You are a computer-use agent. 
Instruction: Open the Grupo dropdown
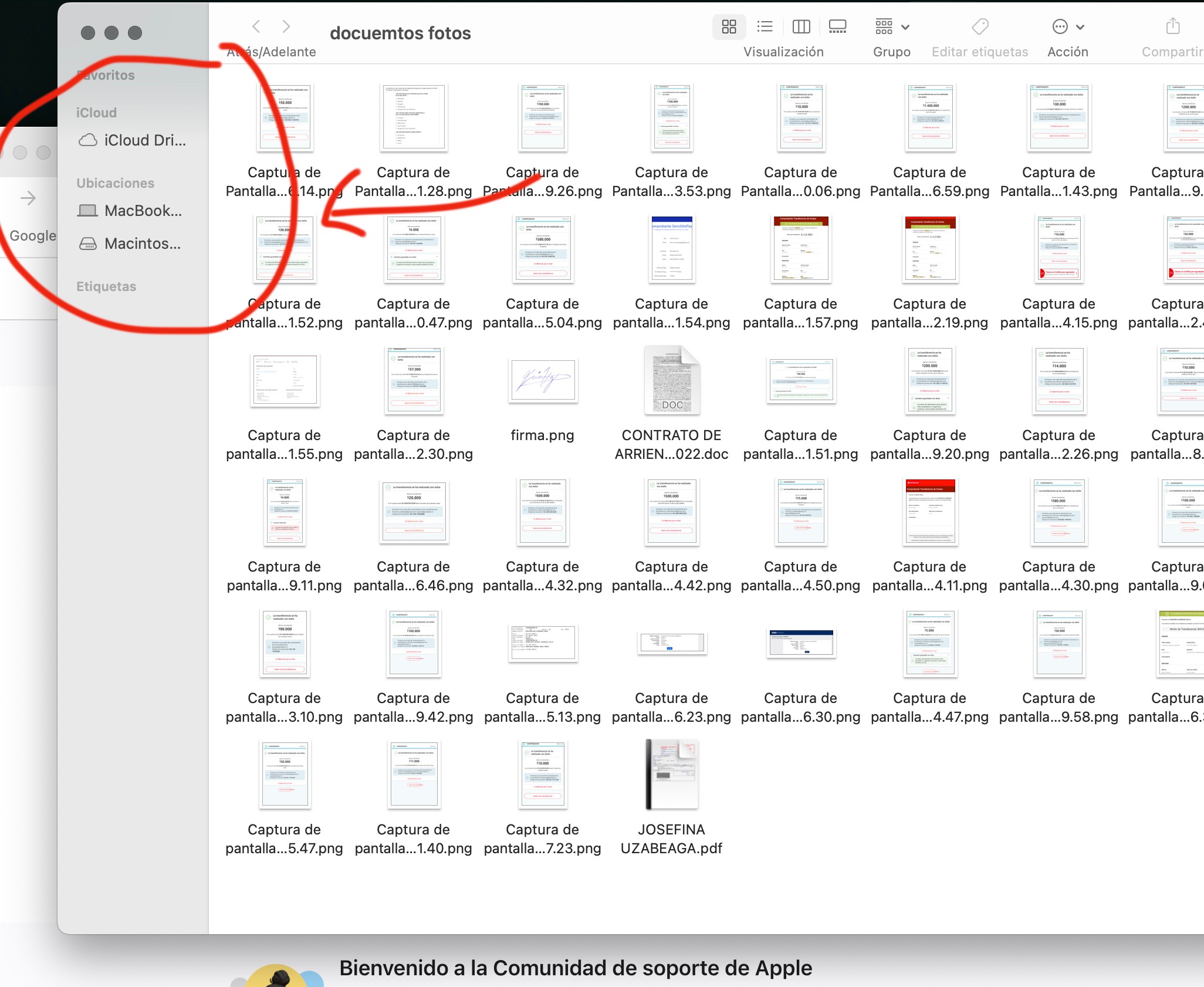pos(892,27)
